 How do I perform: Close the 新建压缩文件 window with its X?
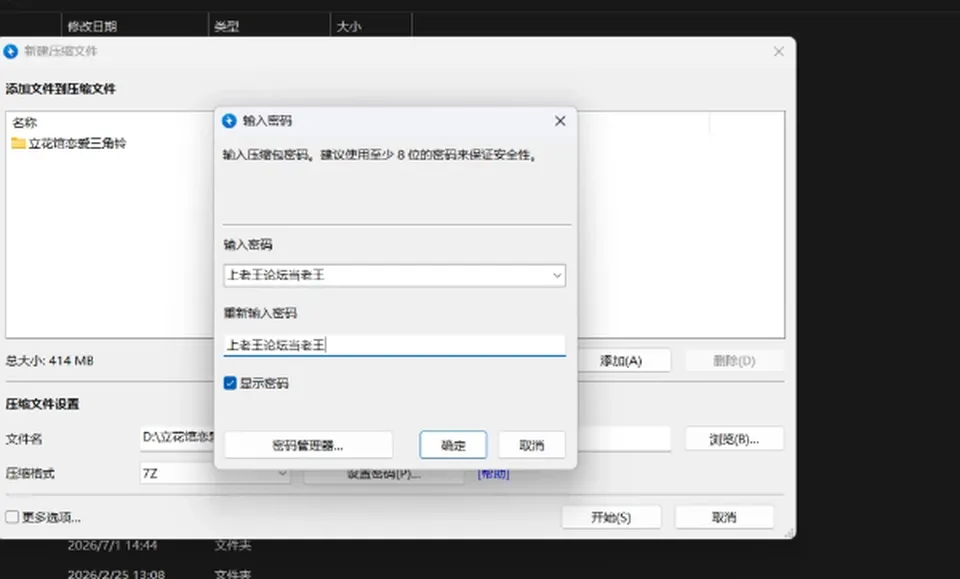click(x=778, y=51)
